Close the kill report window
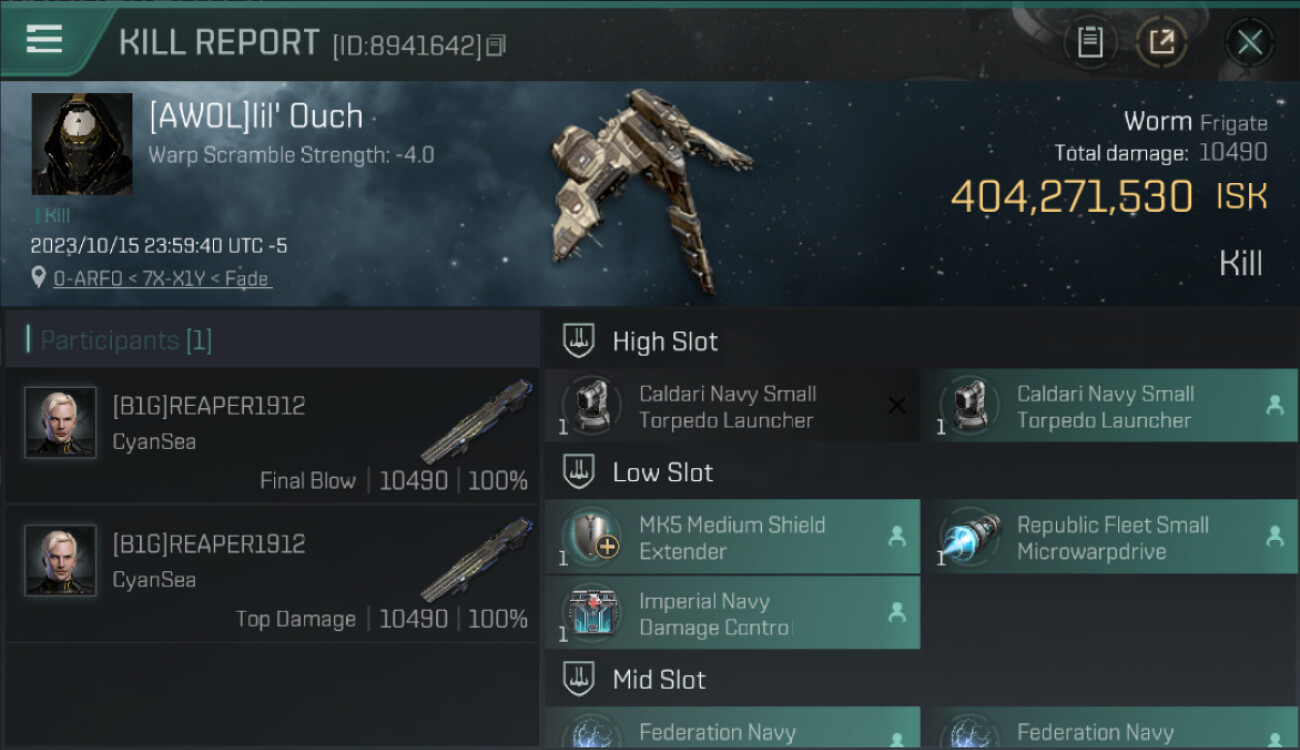Screen dimensions: 1300x750 1249,42
